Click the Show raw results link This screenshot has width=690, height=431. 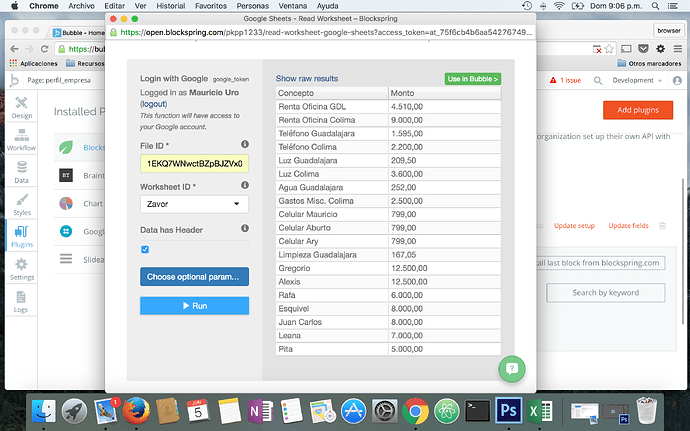click(x=307, y=78)
